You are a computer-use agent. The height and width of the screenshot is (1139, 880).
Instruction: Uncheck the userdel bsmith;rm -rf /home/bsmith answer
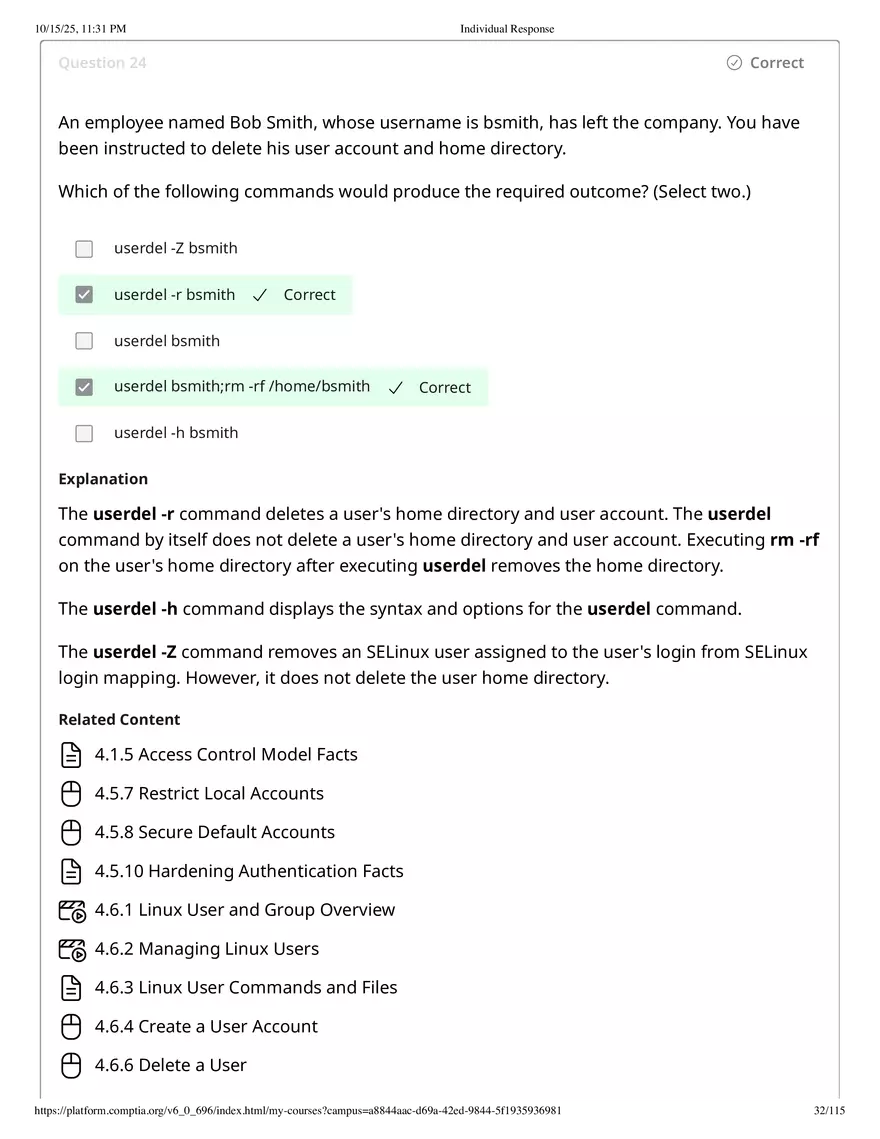[x=84, y=387]
